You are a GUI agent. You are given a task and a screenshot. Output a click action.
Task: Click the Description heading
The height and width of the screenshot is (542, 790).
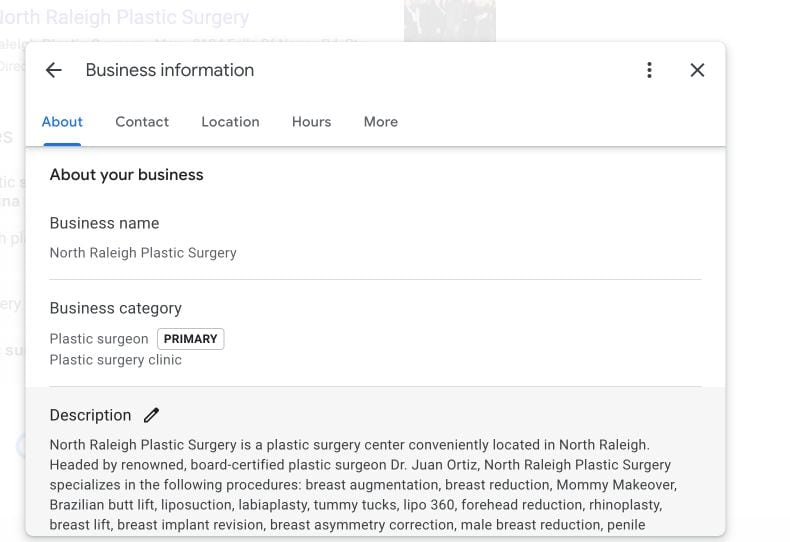(x=90, y=415)
